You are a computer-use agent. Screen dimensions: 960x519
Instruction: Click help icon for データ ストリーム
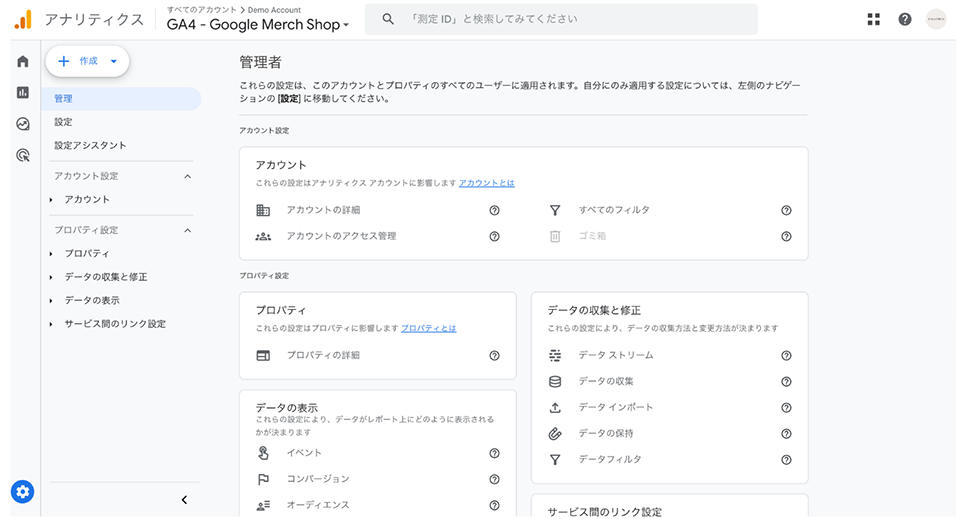pos(787,356)
